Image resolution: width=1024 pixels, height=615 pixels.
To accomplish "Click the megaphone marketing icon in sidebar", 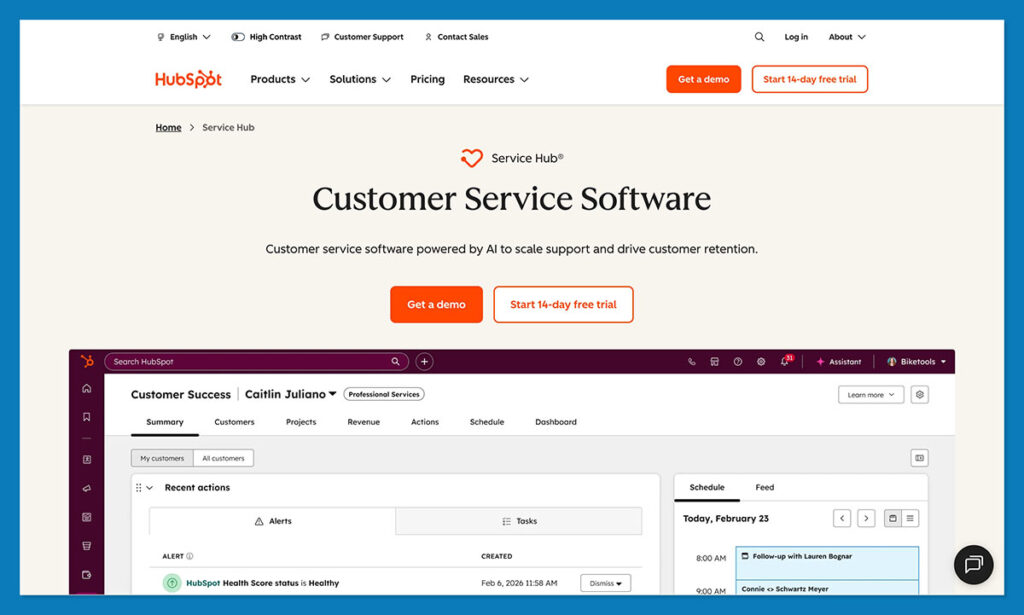I will (87, 488).
